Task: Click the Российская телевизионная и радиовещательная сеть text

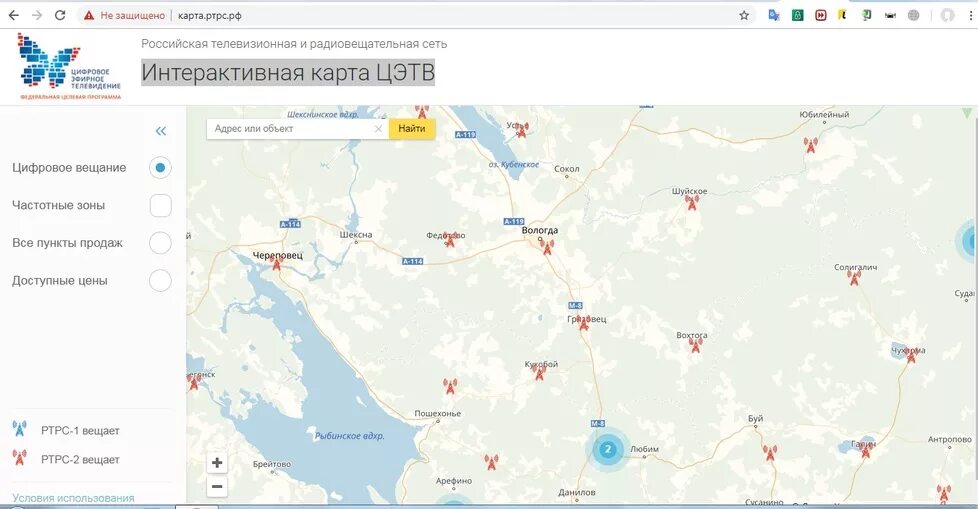Action: [x=294, y=44]
